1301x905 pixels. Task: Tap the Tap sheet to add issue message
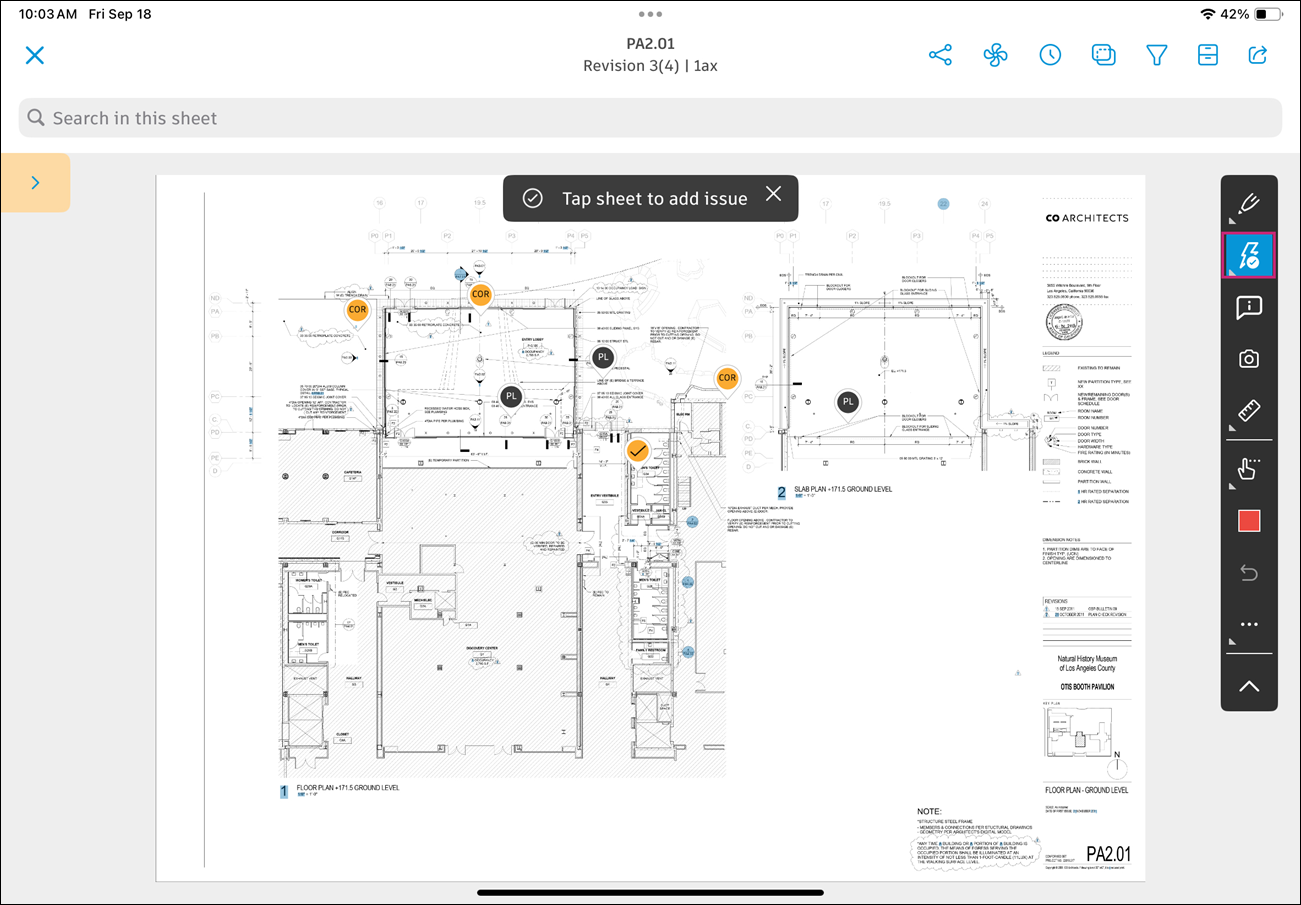click(x=654, y=198)
